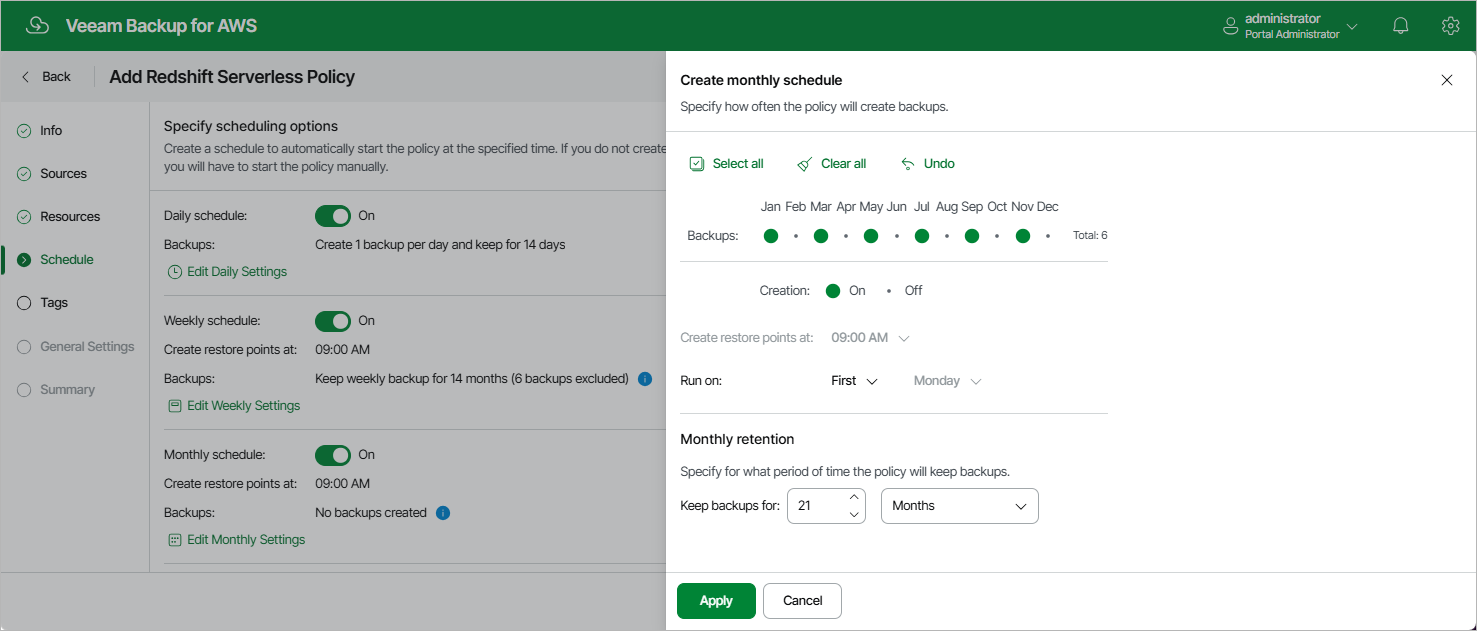The height and width of the screenshot is (631, 1477).
Task: Click info icon beside weekly backups excluded
Action: pos(645,379)
